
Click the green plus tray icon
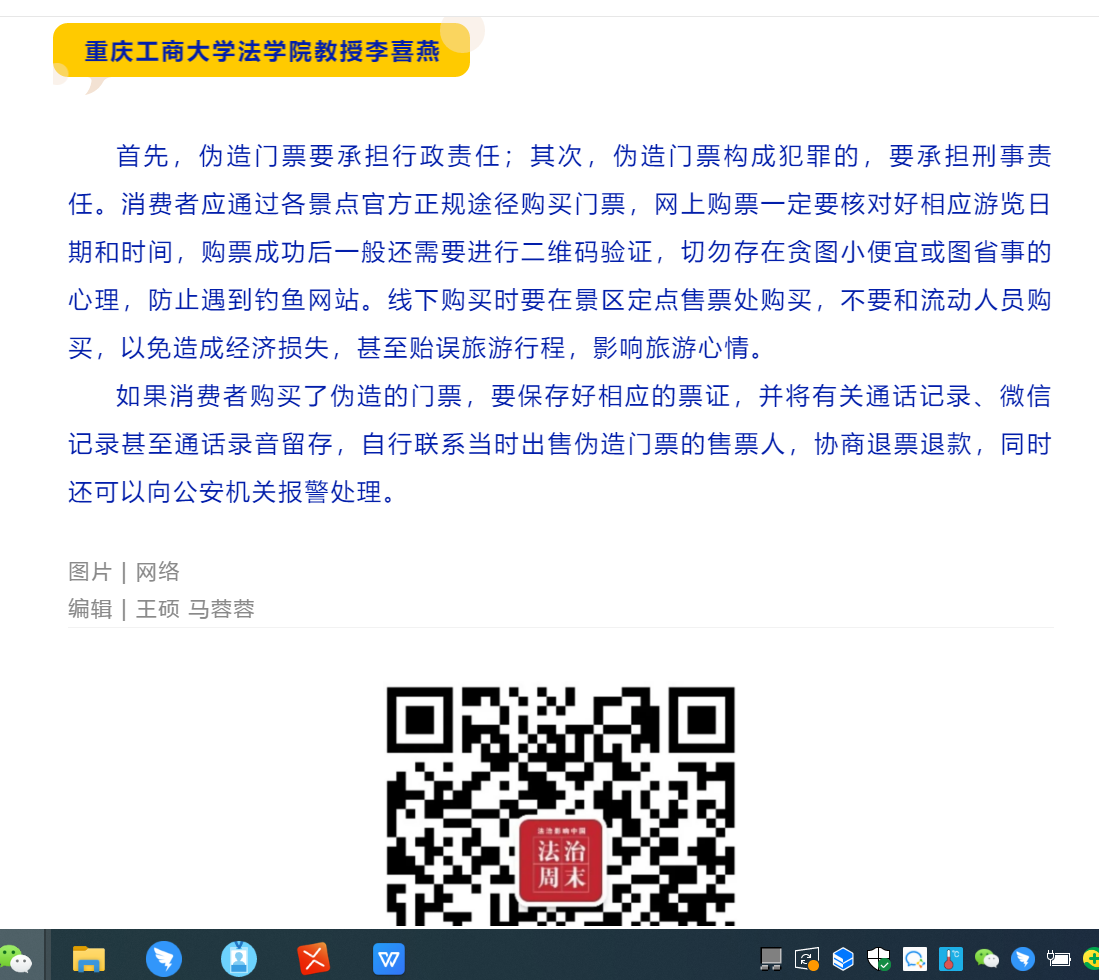pyautogui.click(x=1090, y=960)
